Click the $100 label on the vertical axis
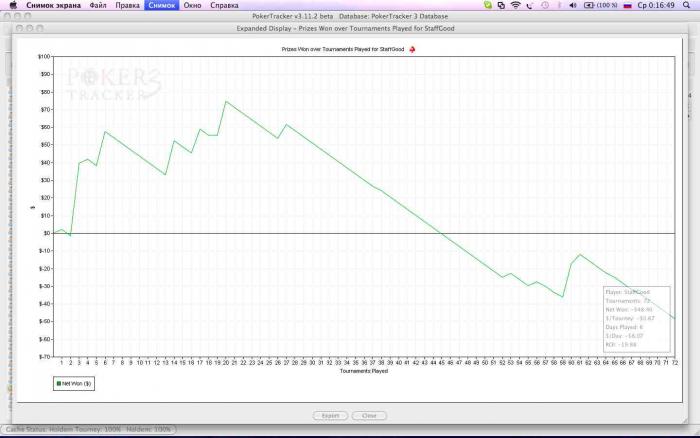Viewport: 700px width, 438px height. pyautogui.click(x=44, y=57)
